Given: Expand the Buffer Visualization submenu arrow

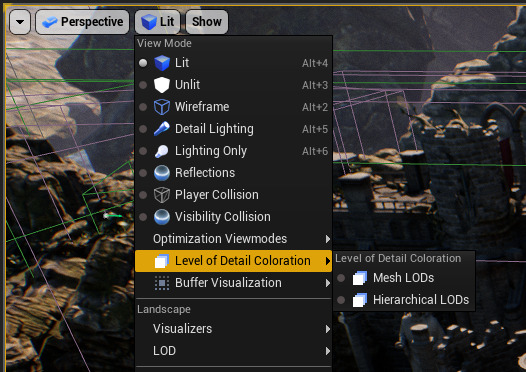Looking at the screenshot, I should (x=328, y=283).
